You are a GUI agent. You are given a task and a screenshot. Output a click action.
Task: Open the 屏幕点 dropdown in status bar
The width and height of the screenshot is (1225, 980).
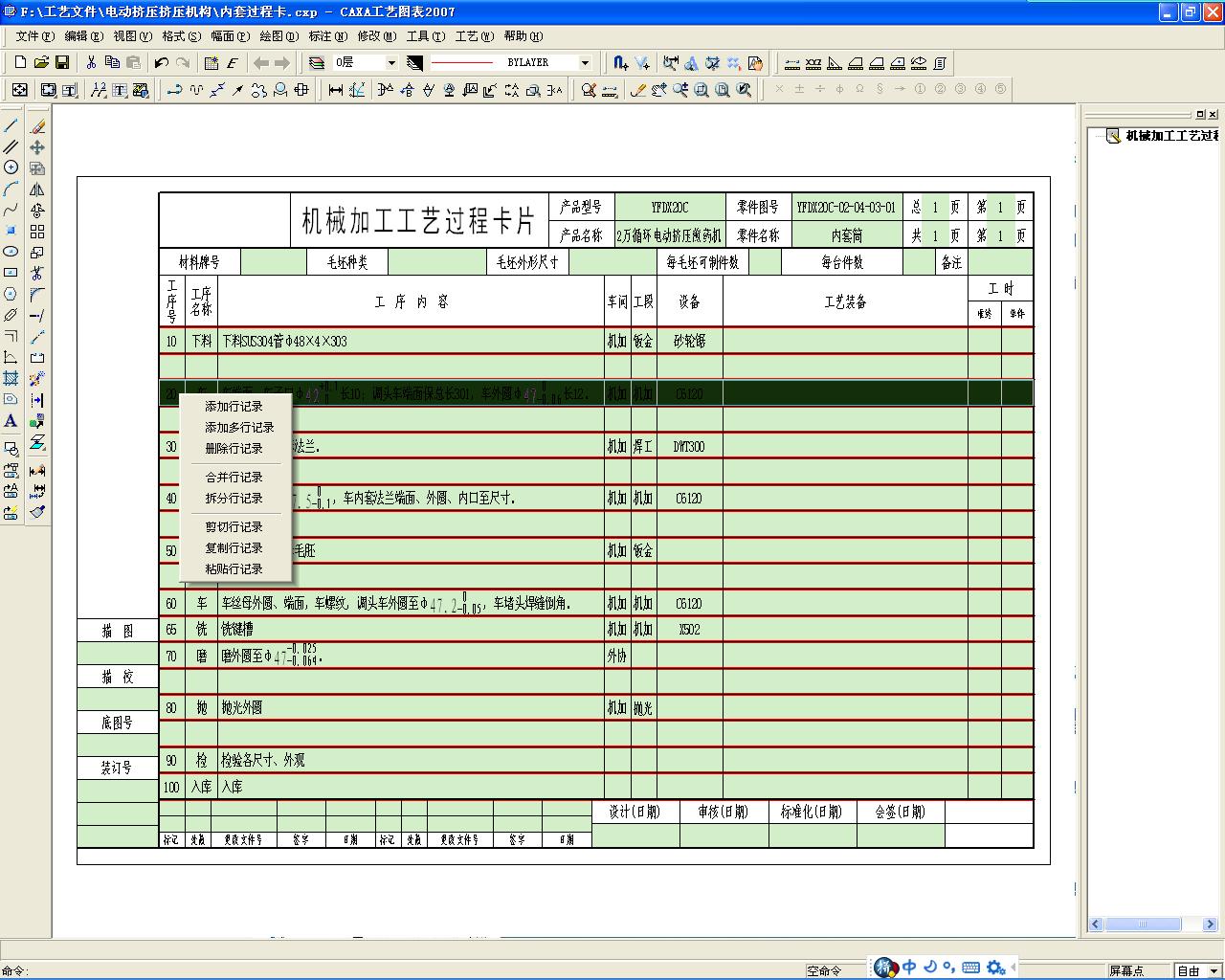coord(1140,970)
